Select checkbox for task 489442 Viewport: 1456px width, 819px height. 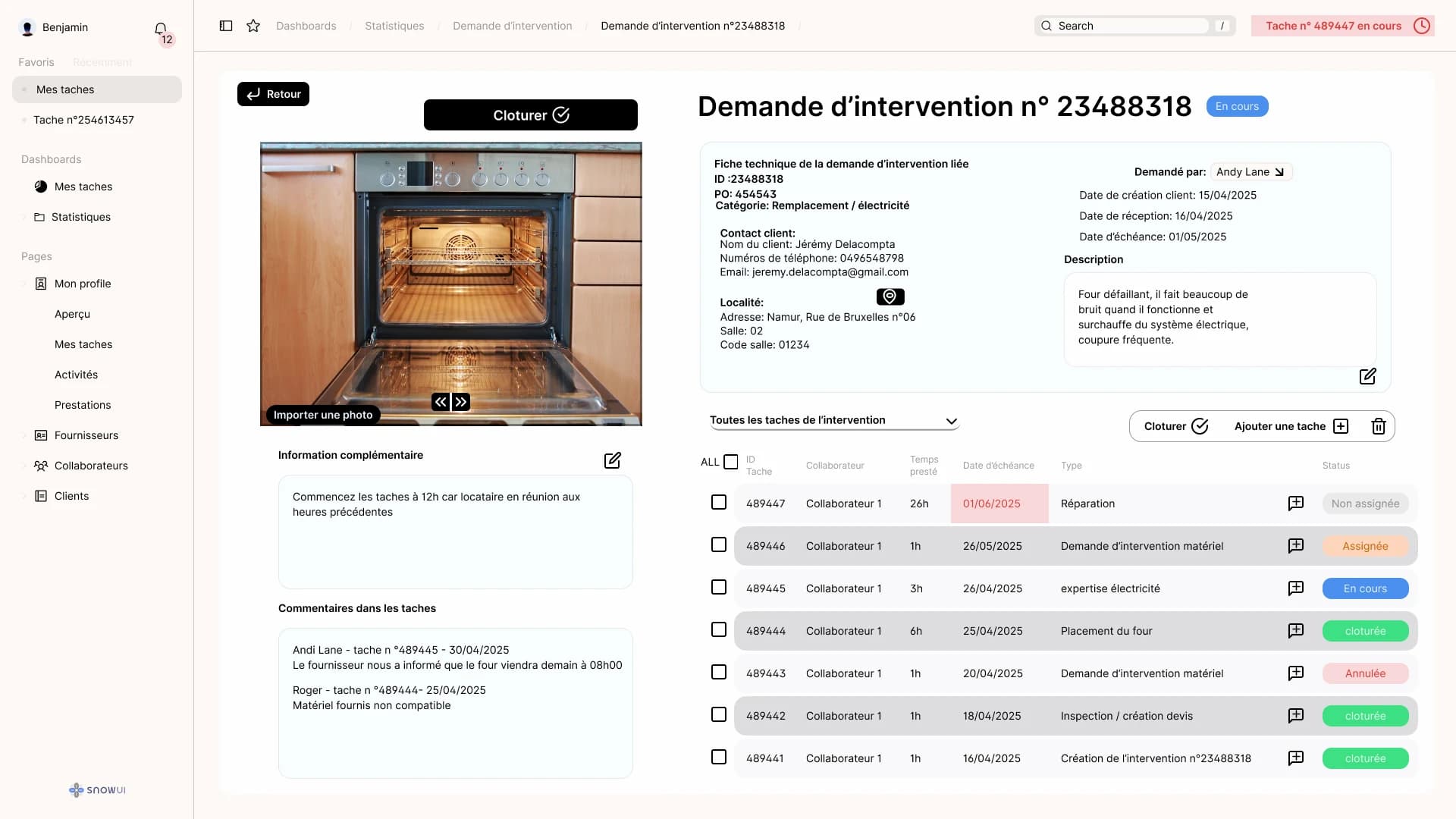(719, 714)
